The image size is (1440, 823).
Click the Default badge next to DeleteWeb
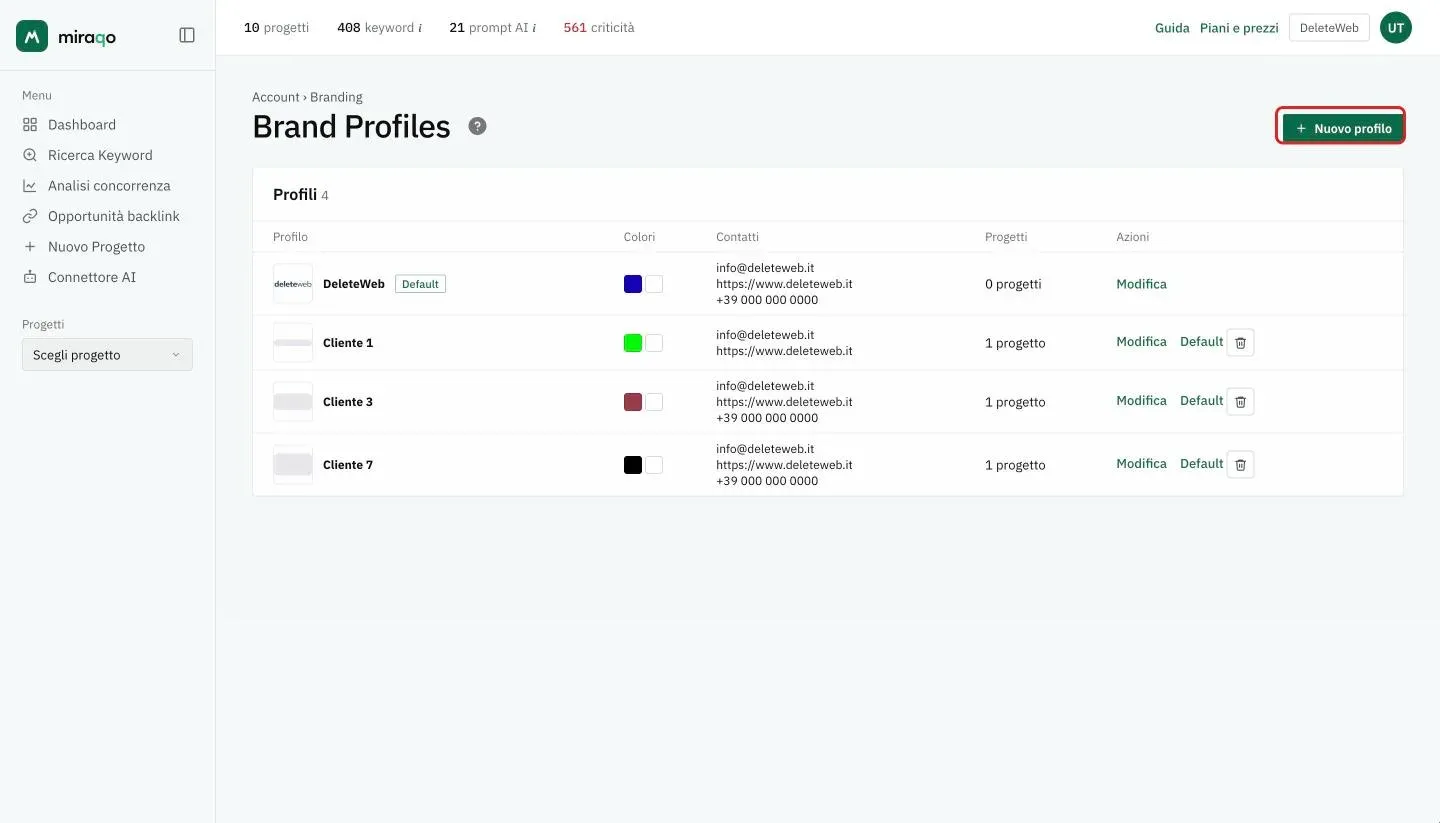(420, 284)
